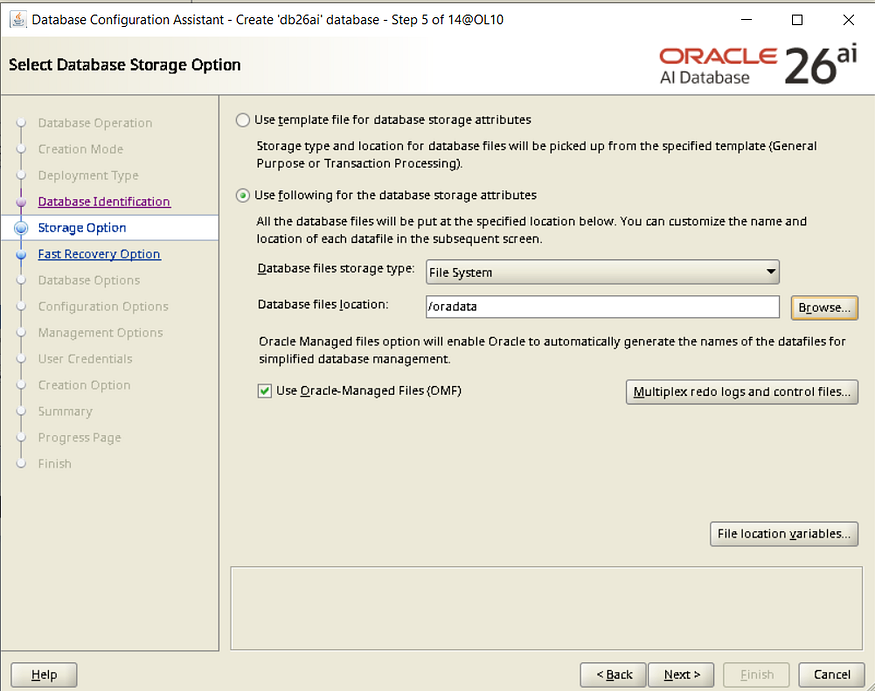Screen dimensions: 875x691
Task: Click the Database Identification step bullet
Action: pos(21,202)
